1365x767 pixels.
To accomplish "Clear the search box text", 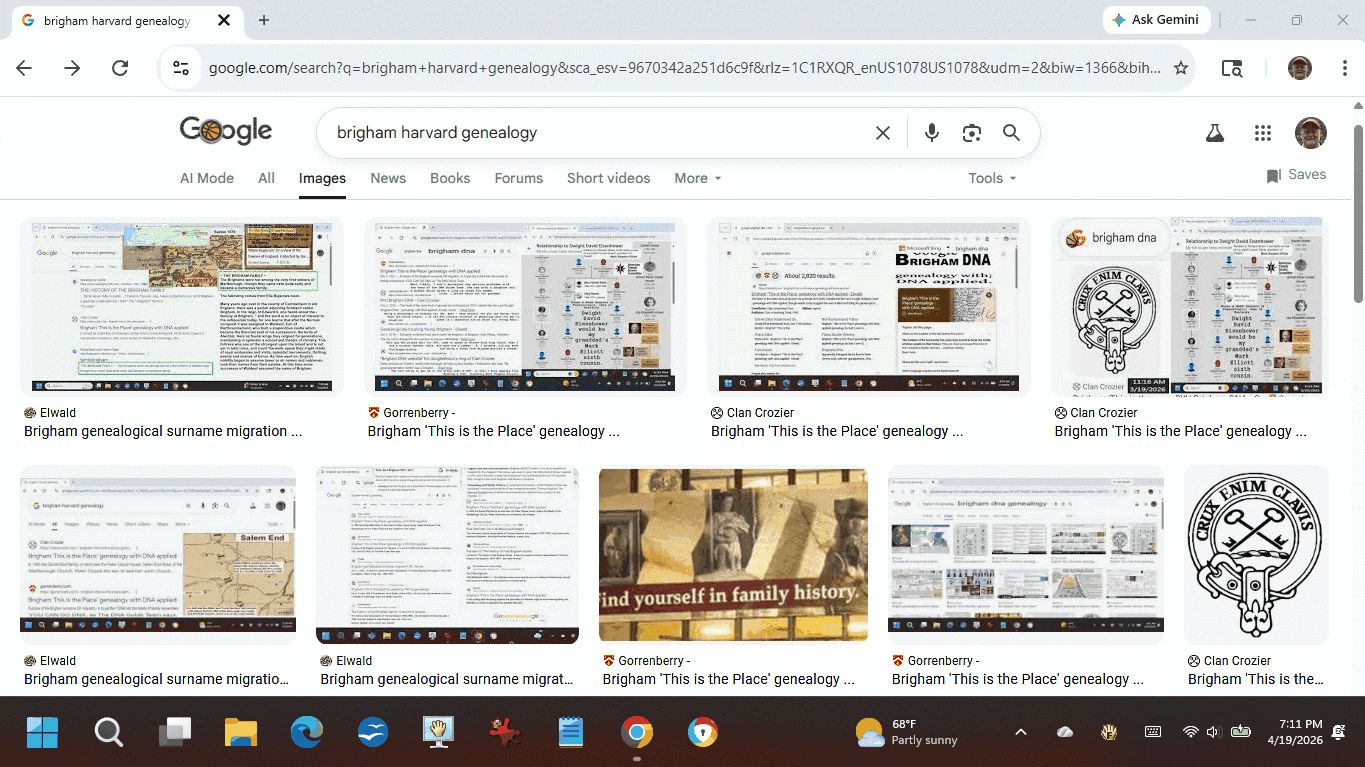I will point(882,133).
